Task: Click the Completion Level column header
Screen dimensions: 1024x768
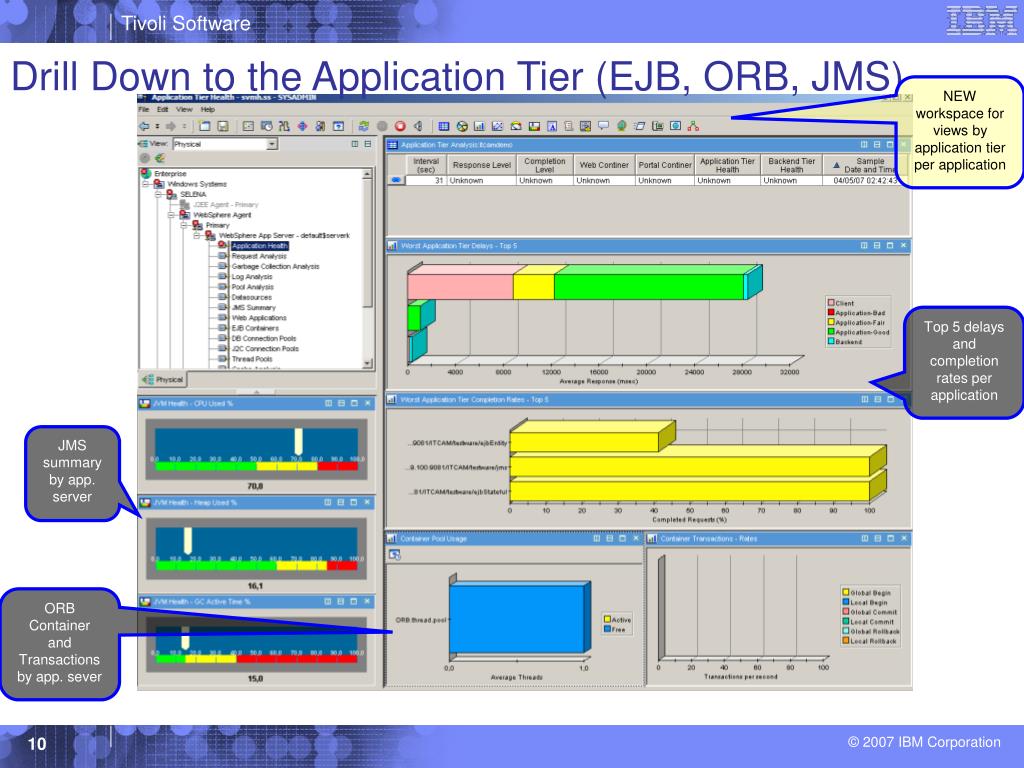Action: point(545,165)
